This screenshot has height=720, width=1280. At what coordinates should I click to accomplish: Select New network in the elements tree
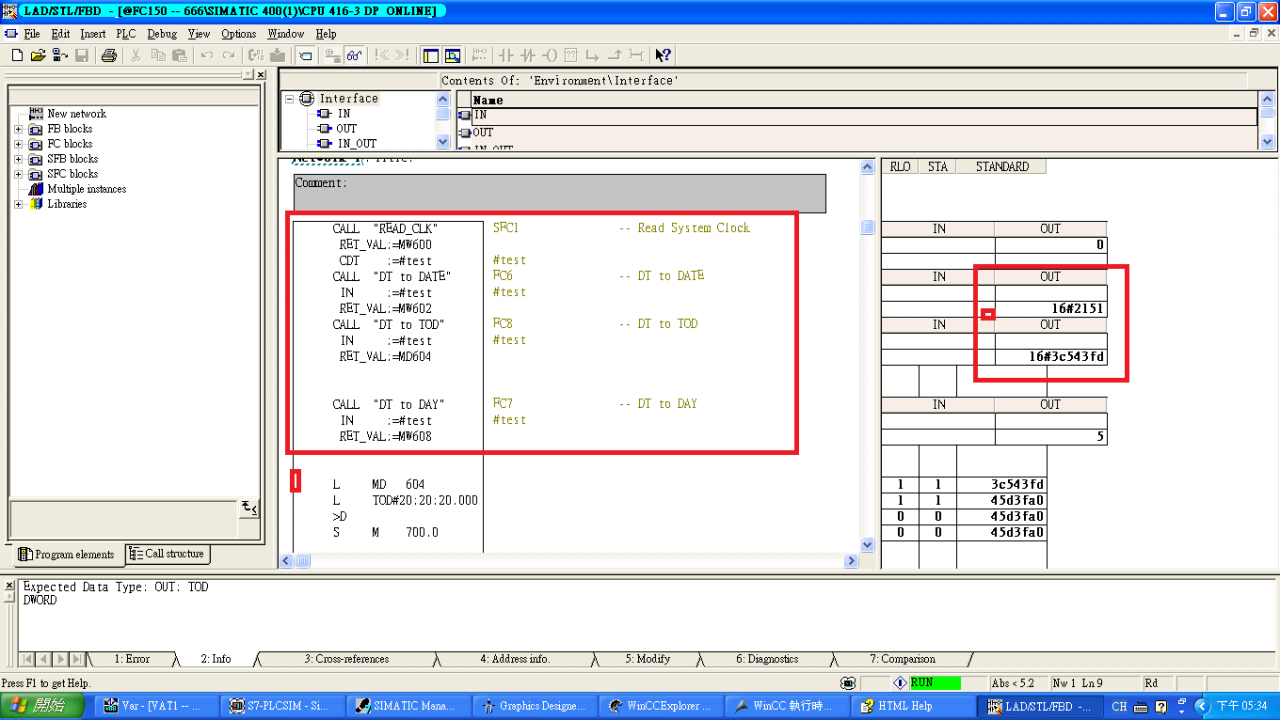coord(76,114)
